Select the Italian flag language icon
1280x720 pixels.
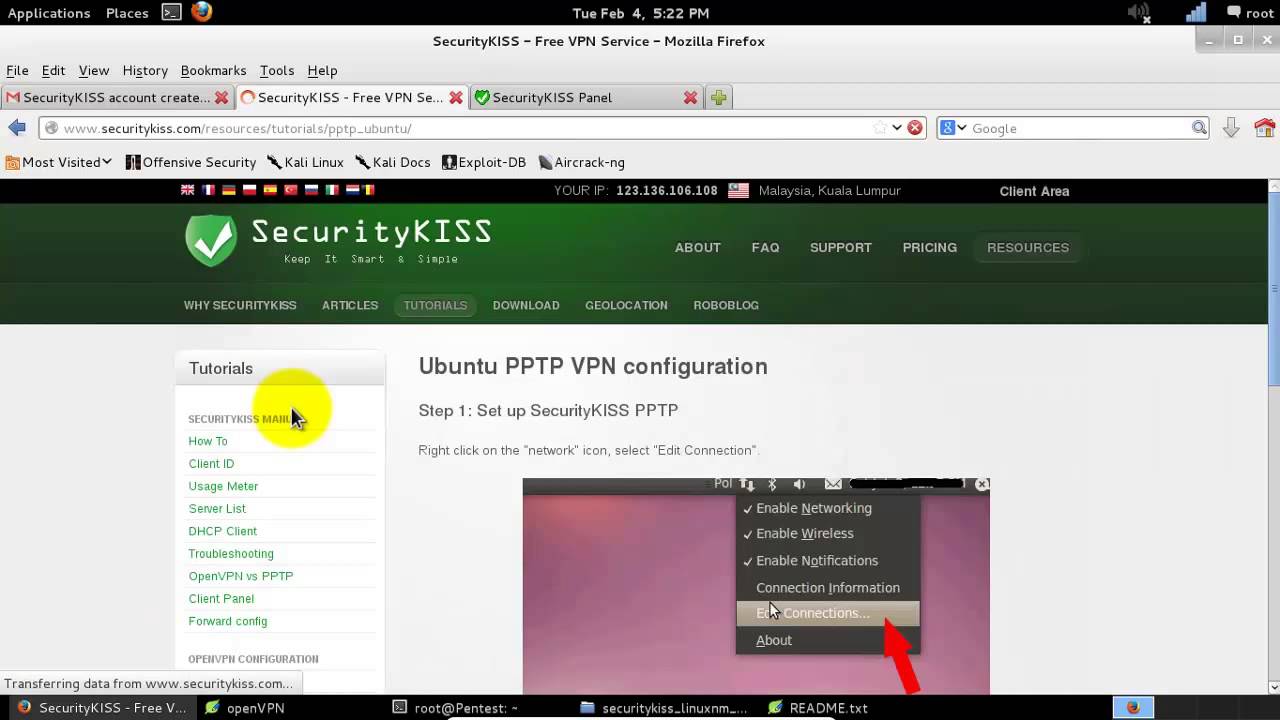tap(332, 190)
